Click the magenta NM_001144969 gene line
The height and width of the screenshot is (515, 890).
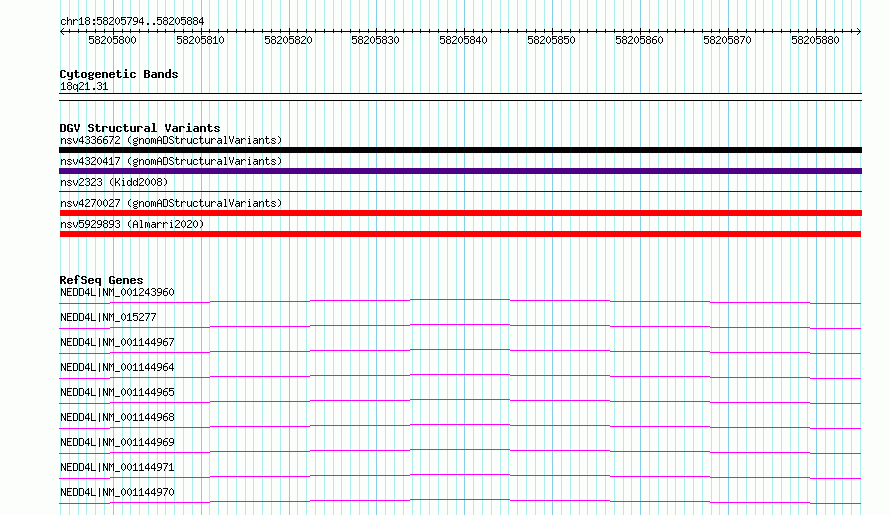[x=460, y=449]
